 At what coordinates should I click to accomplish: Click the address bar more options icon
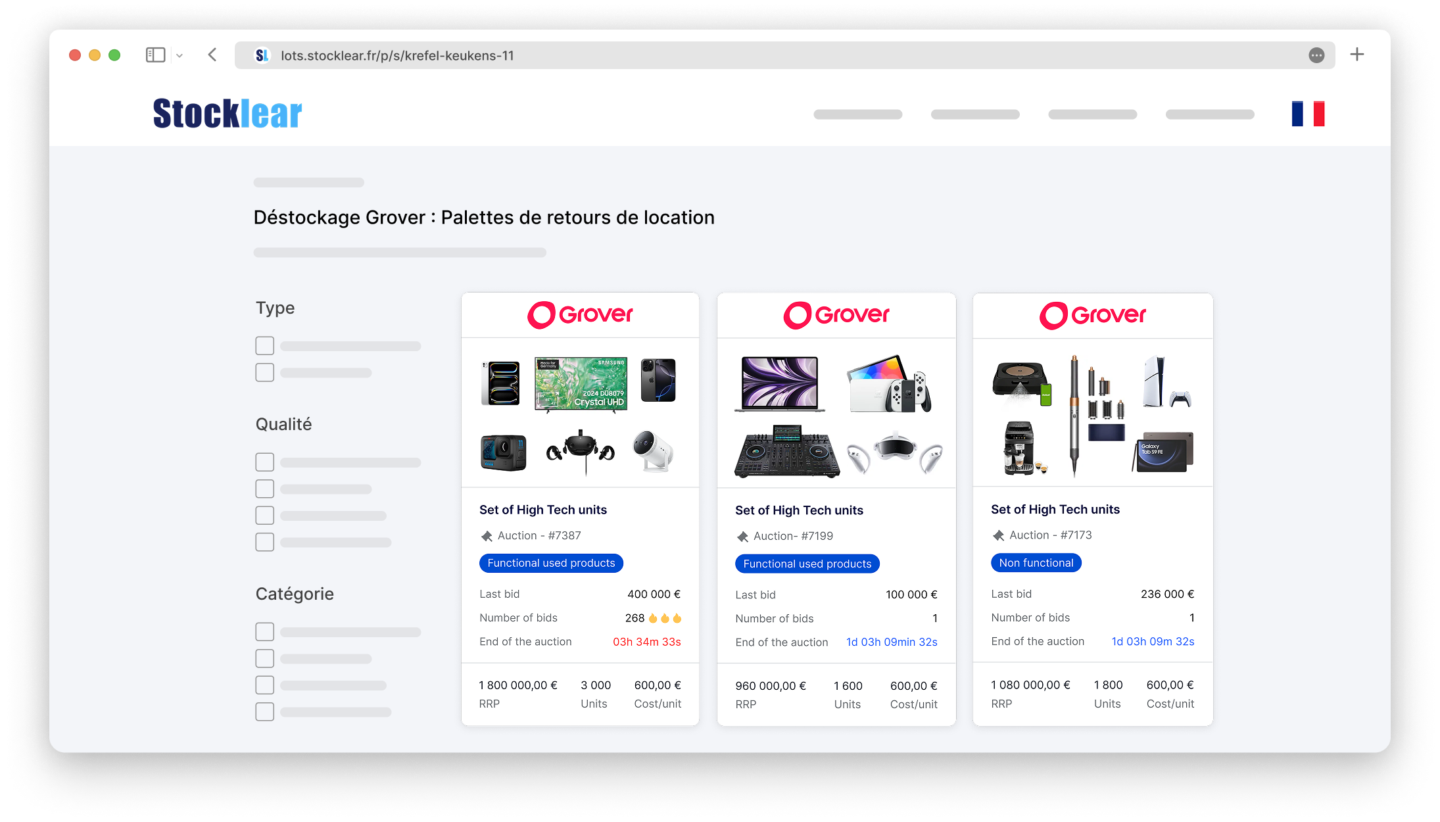(1317, 56)
